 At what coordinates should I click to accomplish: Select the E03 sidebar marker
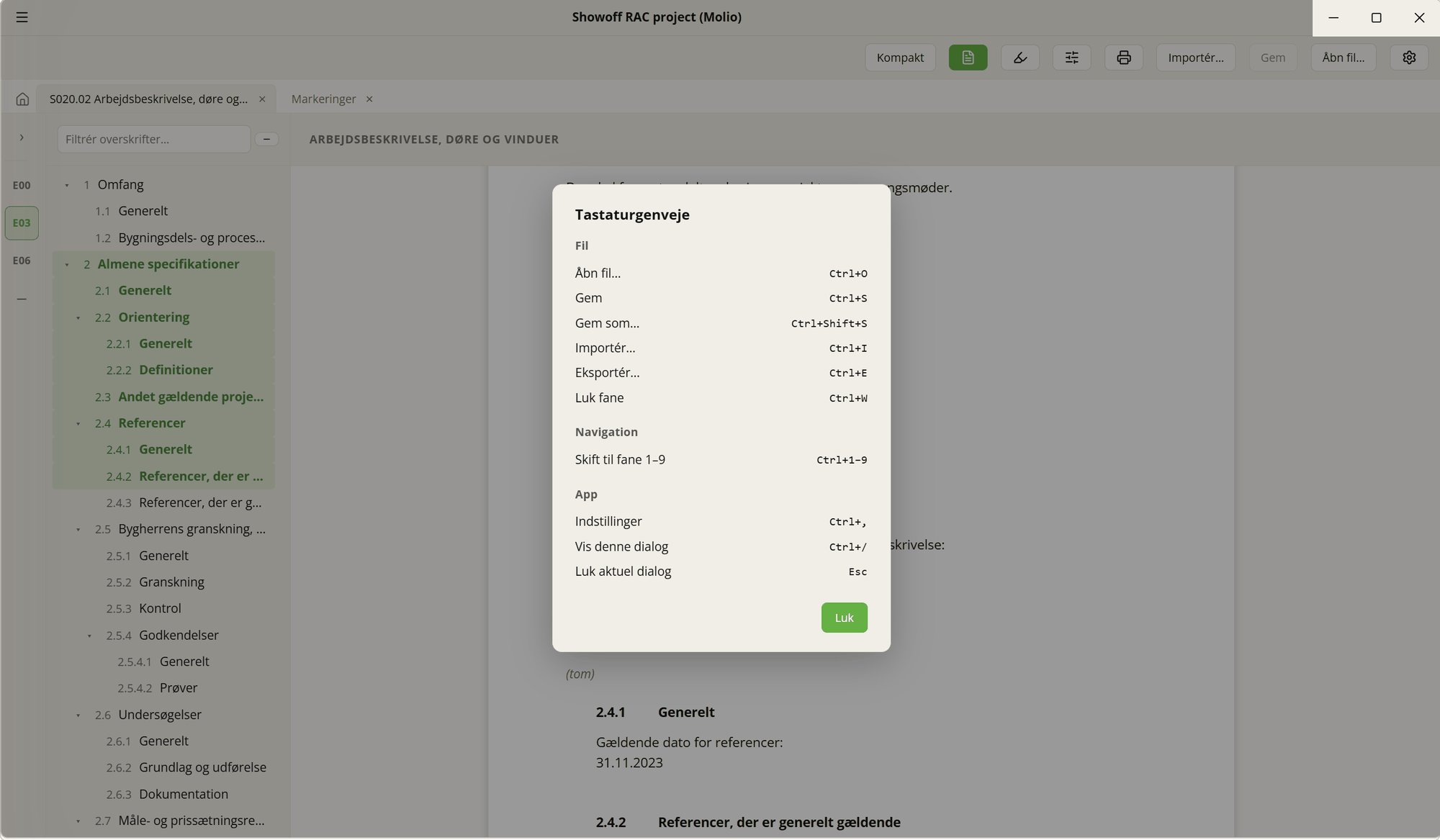pyautogui.click(x=22, y=222)
